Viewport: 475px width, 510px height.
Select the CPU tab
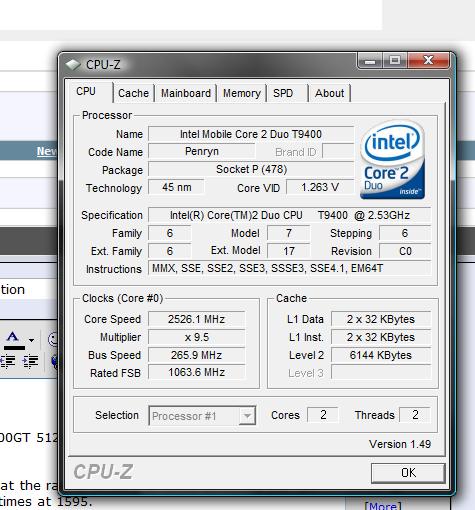pyautogui.click(x=86, y=91)
